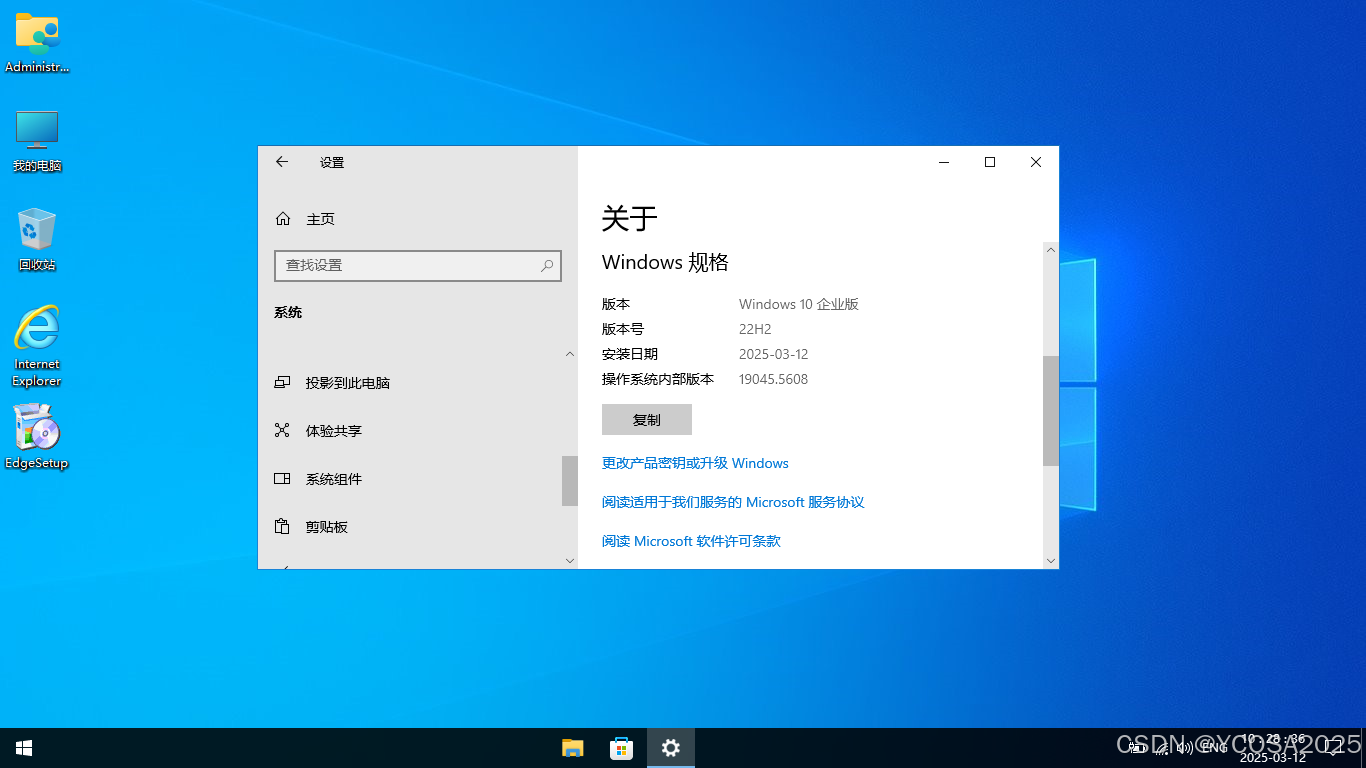Click the Windows 10 企业版 value
This screenshot has width=1366, height=768.
(799, 304)
